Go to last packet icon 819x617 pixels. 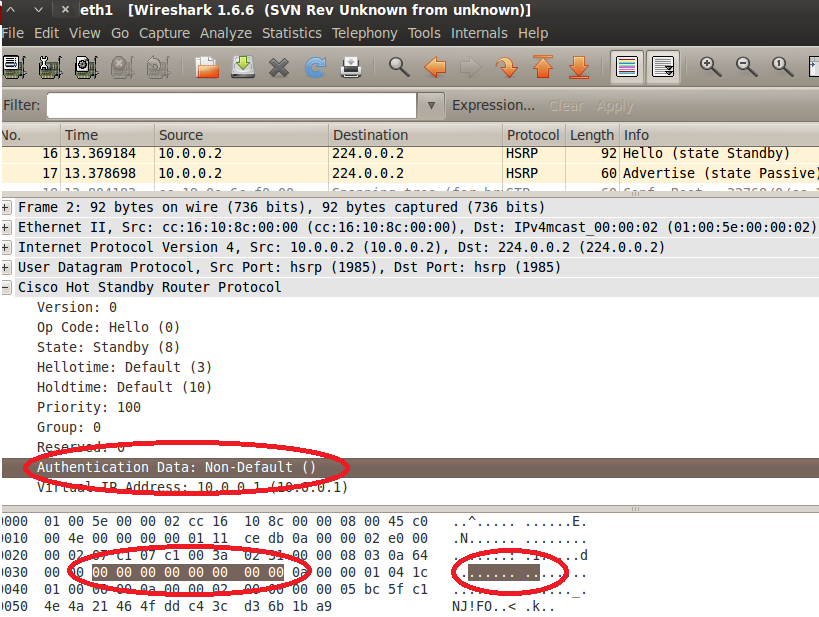pos(579,67)
